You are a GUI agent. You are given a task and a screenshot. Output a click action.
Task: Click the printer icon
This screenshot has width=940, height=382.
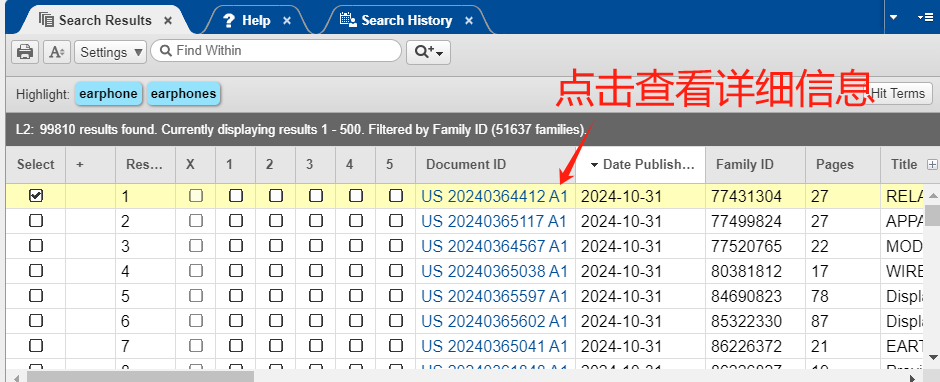[x=25, y=52]
